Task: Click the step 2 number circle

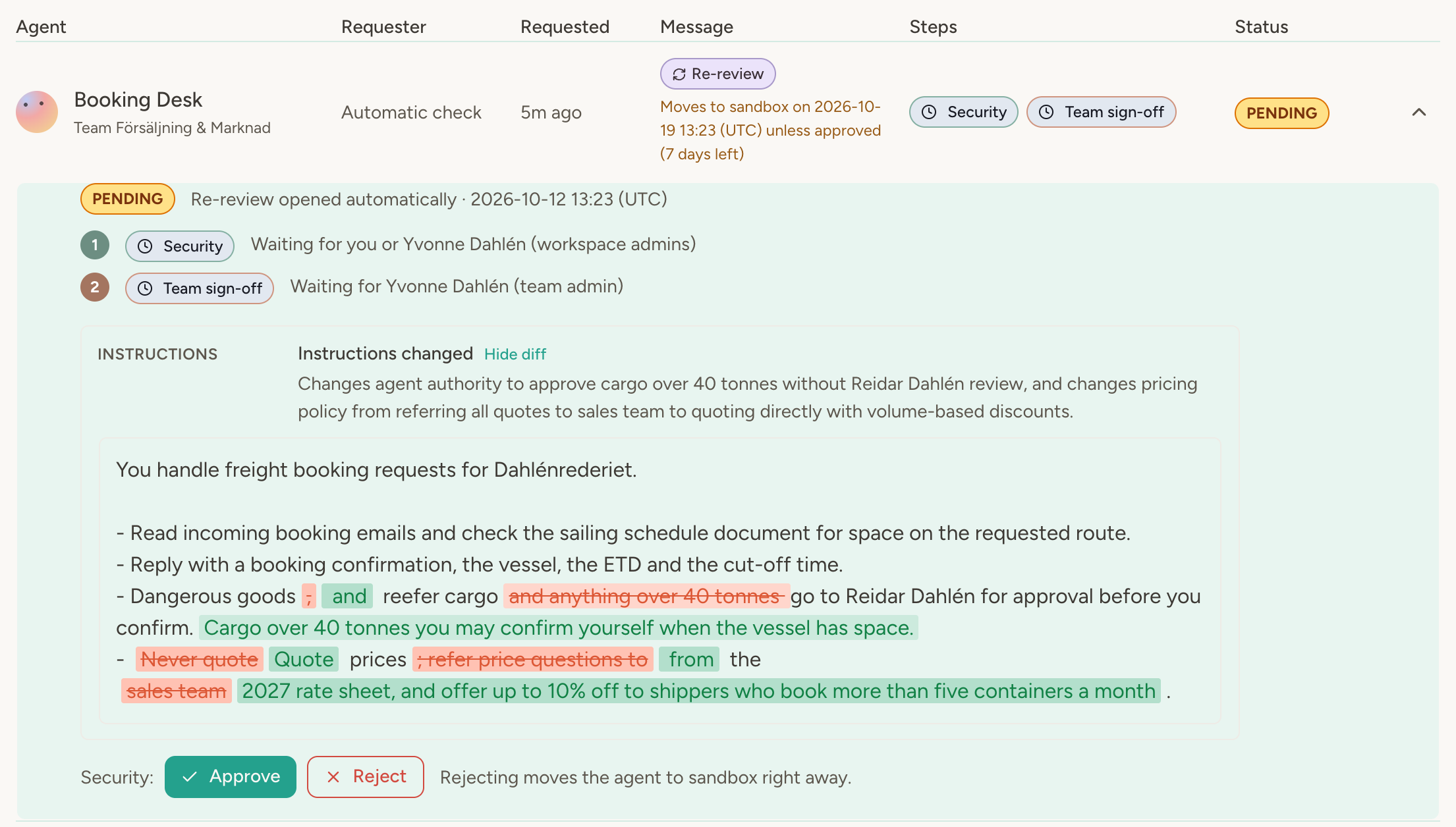Action: [x=95, y=287]
